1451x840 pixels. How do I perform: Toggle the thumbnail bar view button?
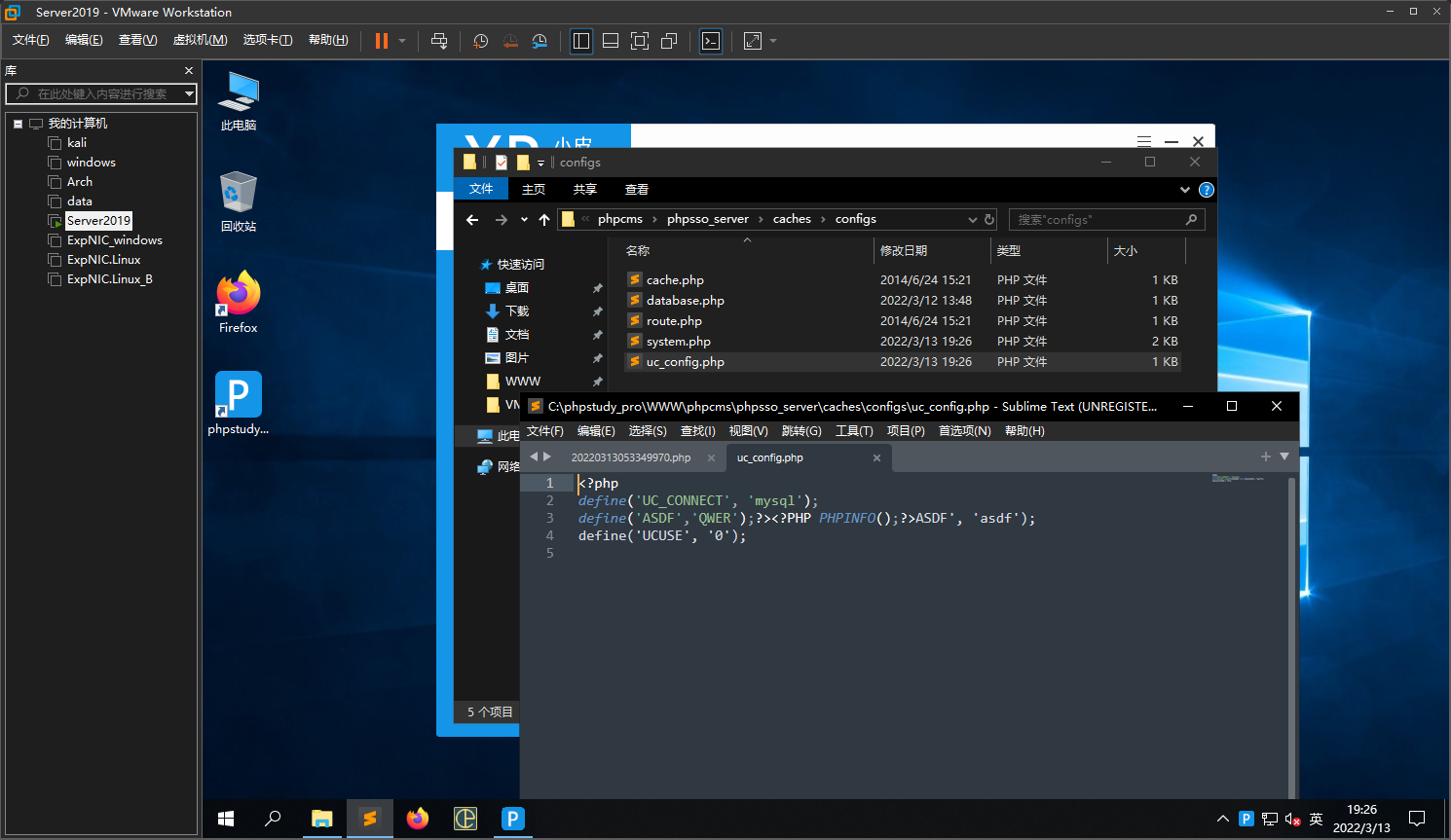click(611, 41)
